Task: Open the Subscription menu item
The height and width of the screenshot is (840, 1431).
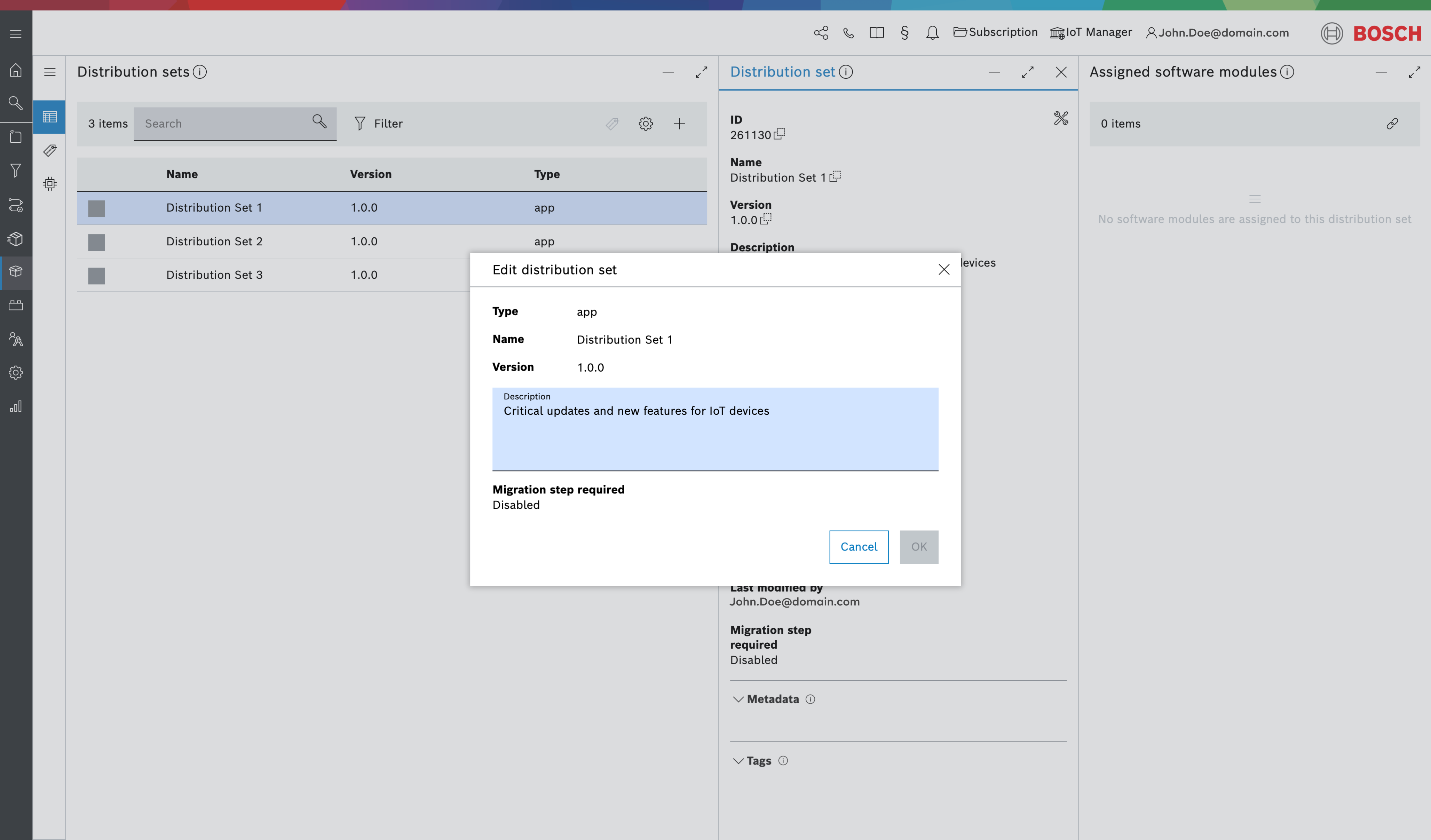Action: 995,32
